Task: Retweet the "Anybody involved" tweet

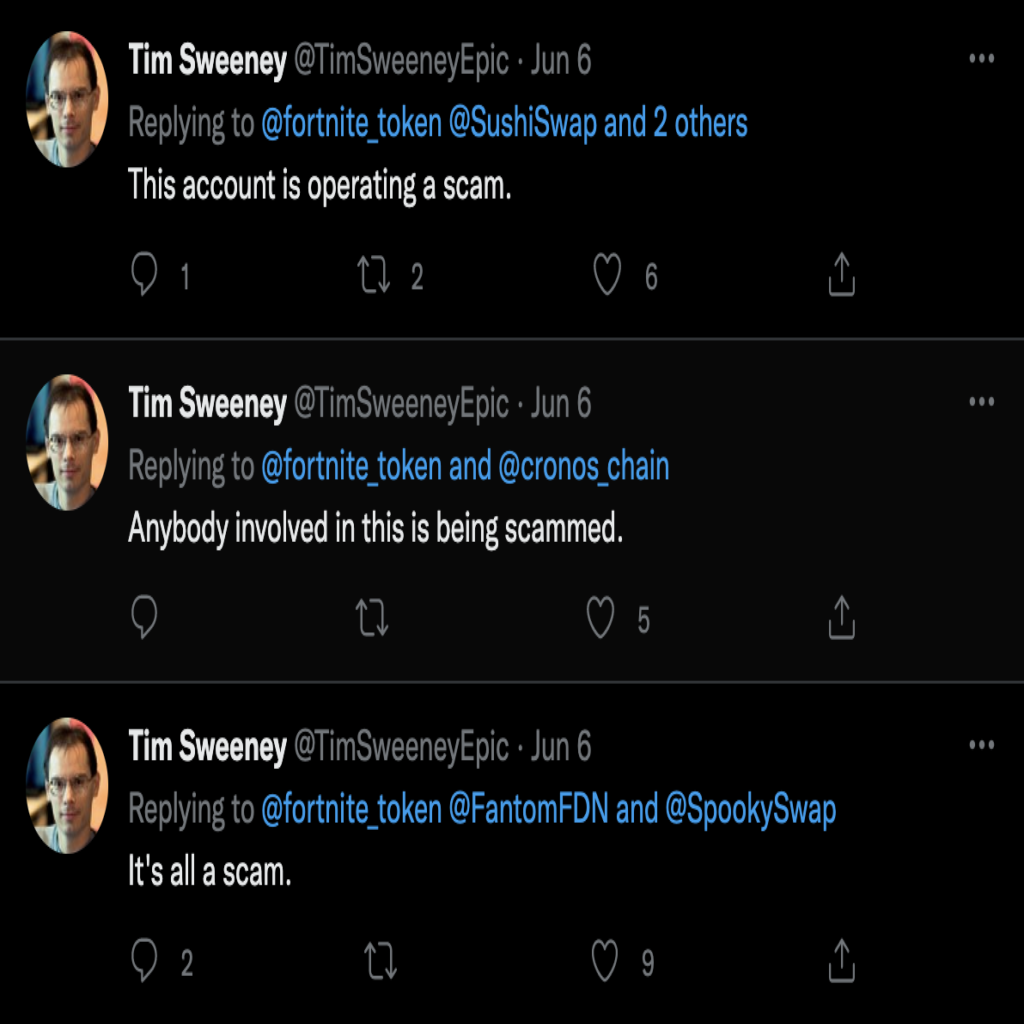Action: coord(373,619)
